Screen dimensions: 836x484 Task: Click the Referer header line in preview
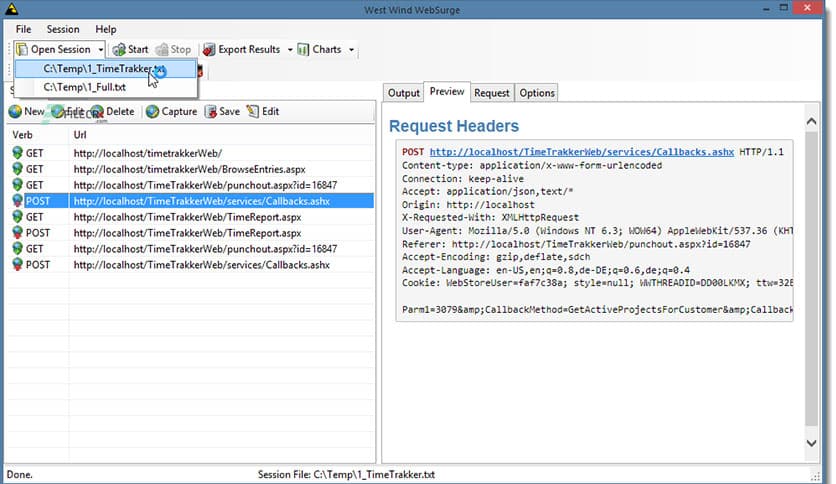pos(576,244)
